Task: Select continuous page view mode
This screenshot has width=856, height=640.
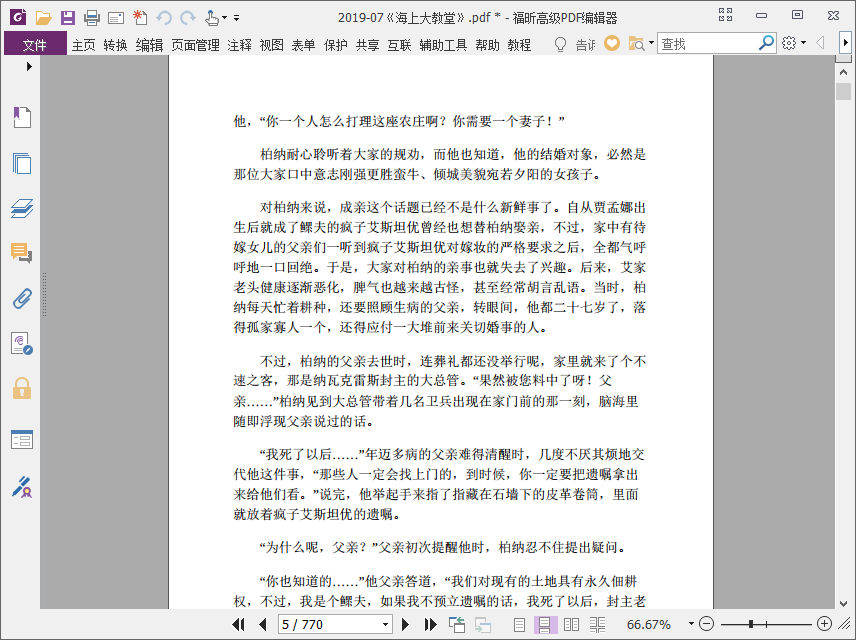Action: coord(545,624)
